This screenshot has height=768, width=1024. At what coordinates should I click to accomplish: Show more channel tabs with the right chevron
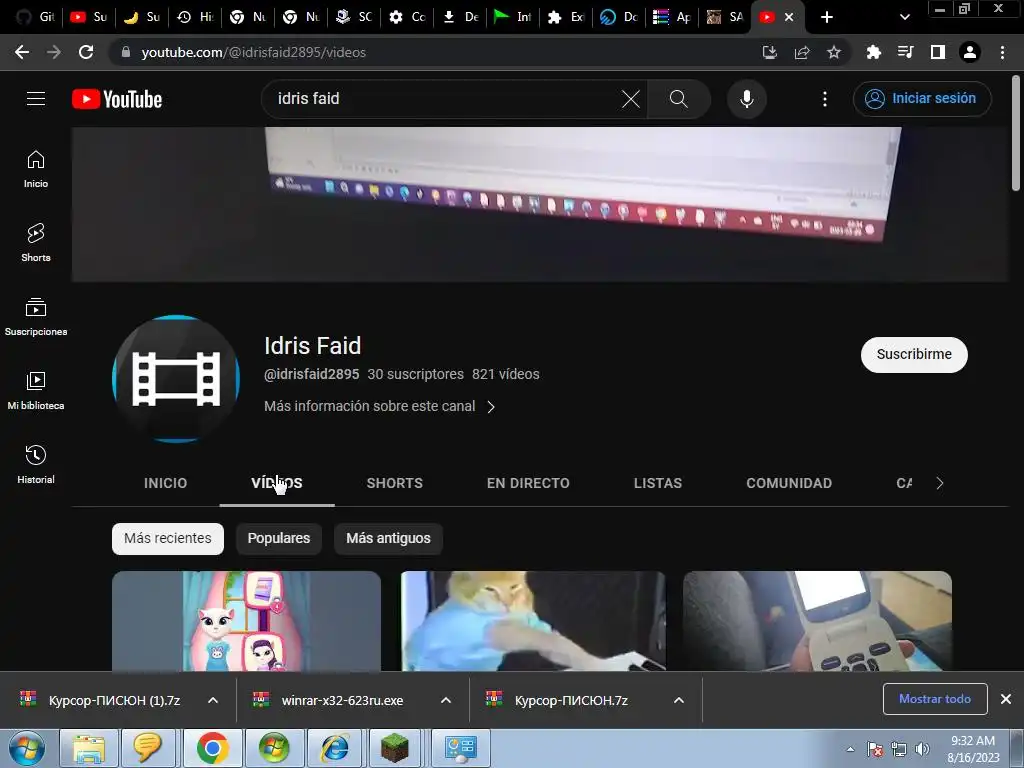[x=940, y=483]
